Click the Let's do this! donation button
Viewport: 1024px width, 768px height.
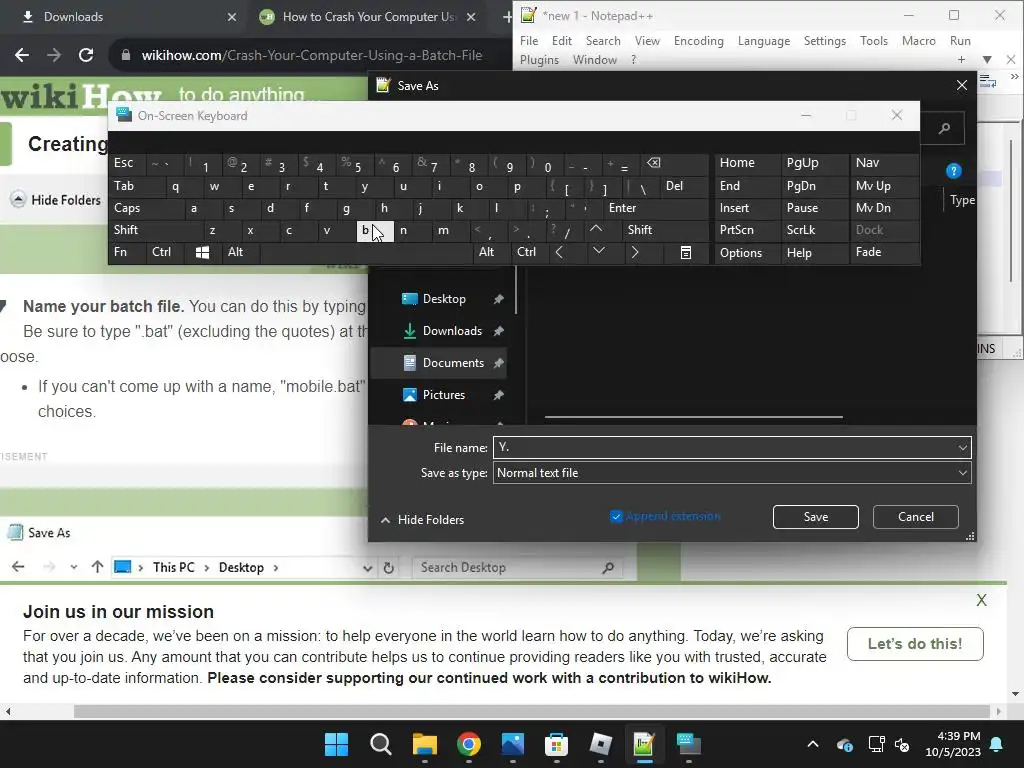point(915,644)
